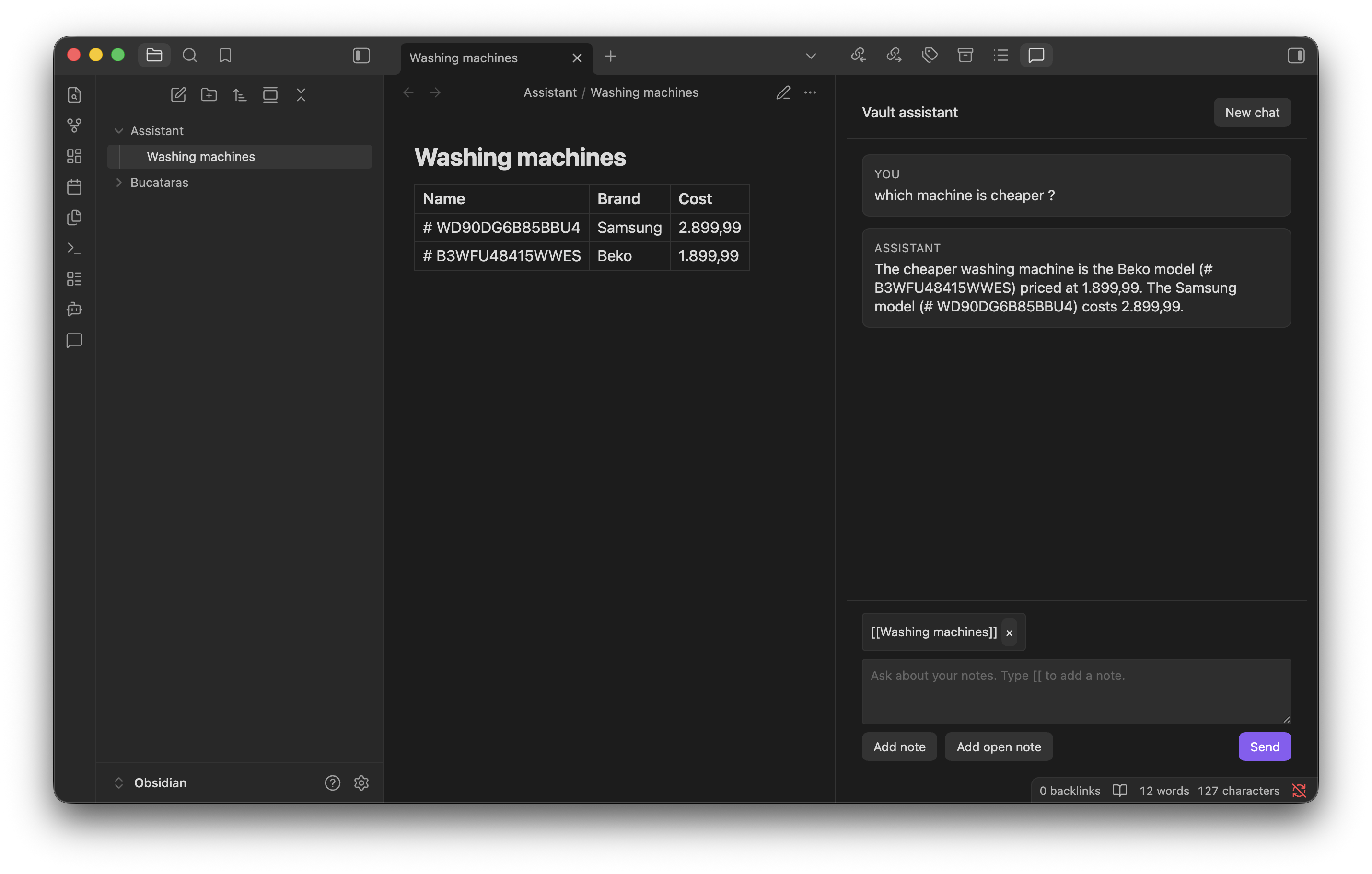Start a New chat
The image size is (1372, 874).
pos(1252,112)
